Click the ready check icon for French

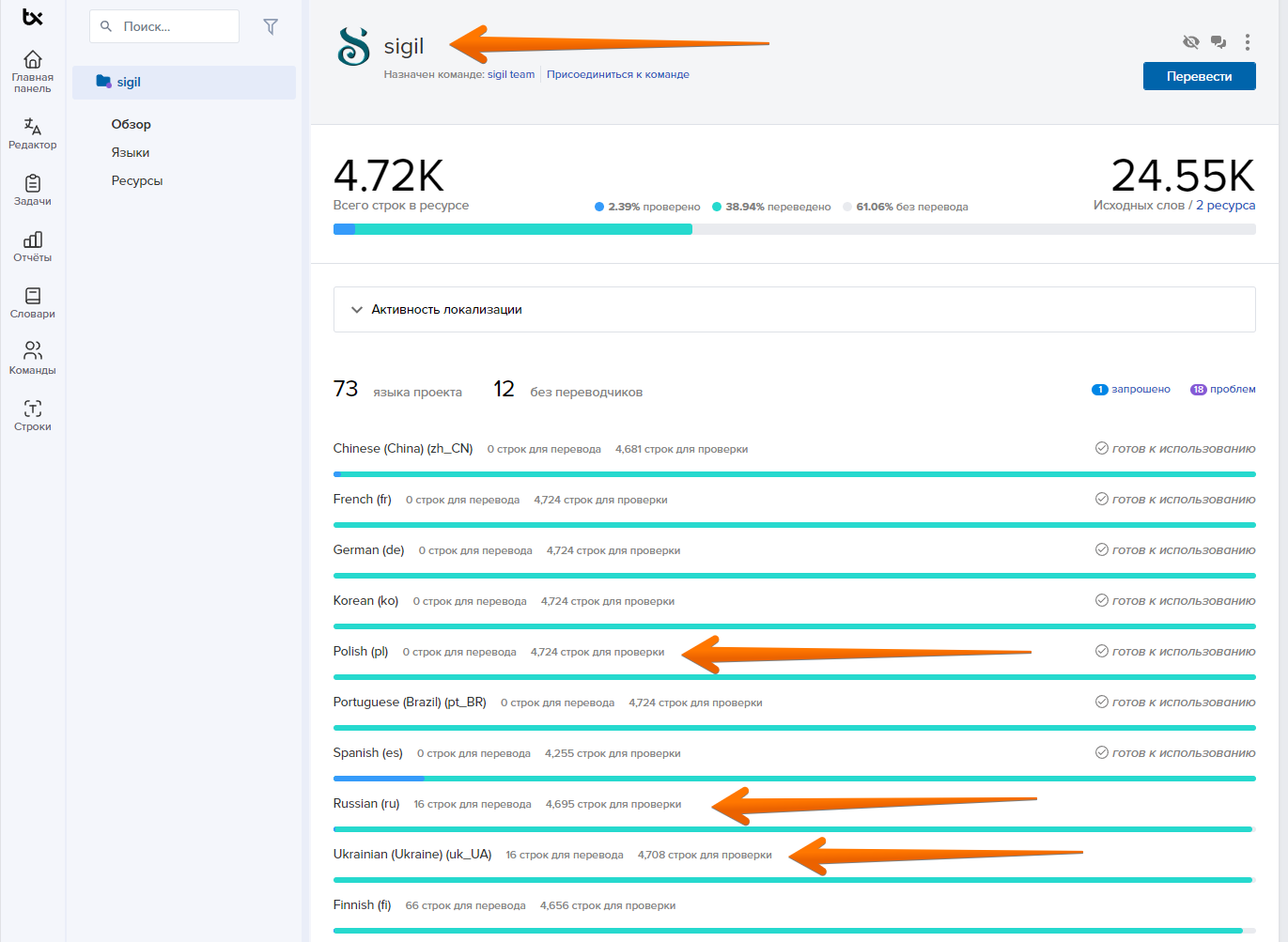tap(1102, 499)
